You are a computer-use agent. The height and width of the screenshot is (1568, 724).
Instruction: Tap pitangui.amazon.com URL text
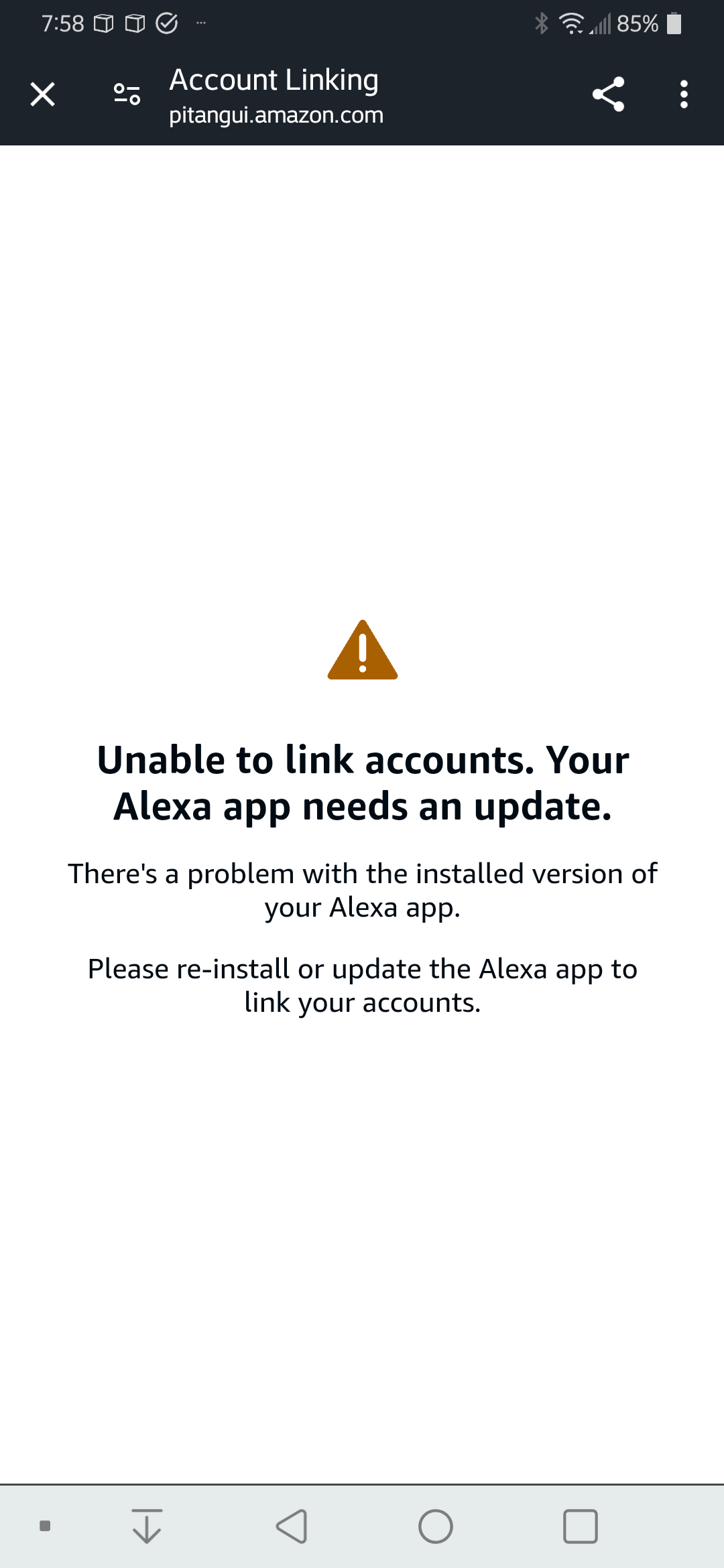click(276, 115)
